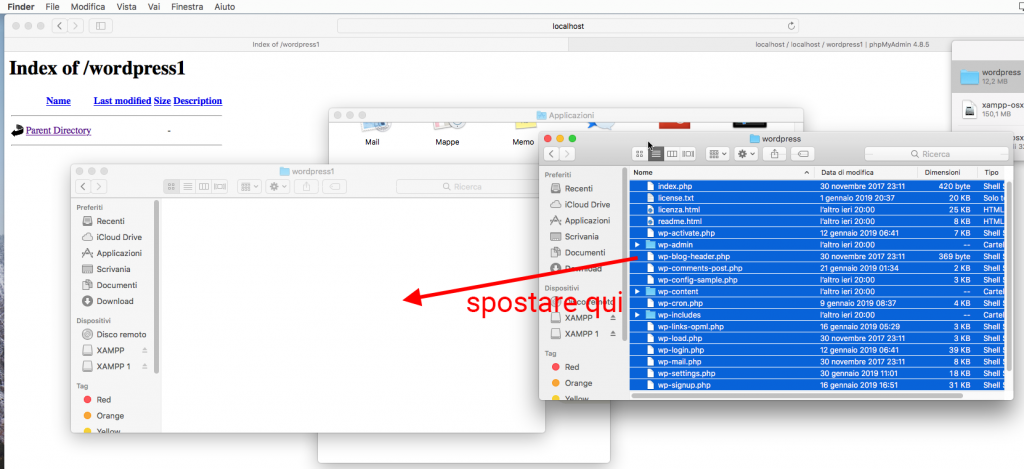Switch wordpress1 window to list view
Viewport: 1024px width, 469px height.
(187, 186)
